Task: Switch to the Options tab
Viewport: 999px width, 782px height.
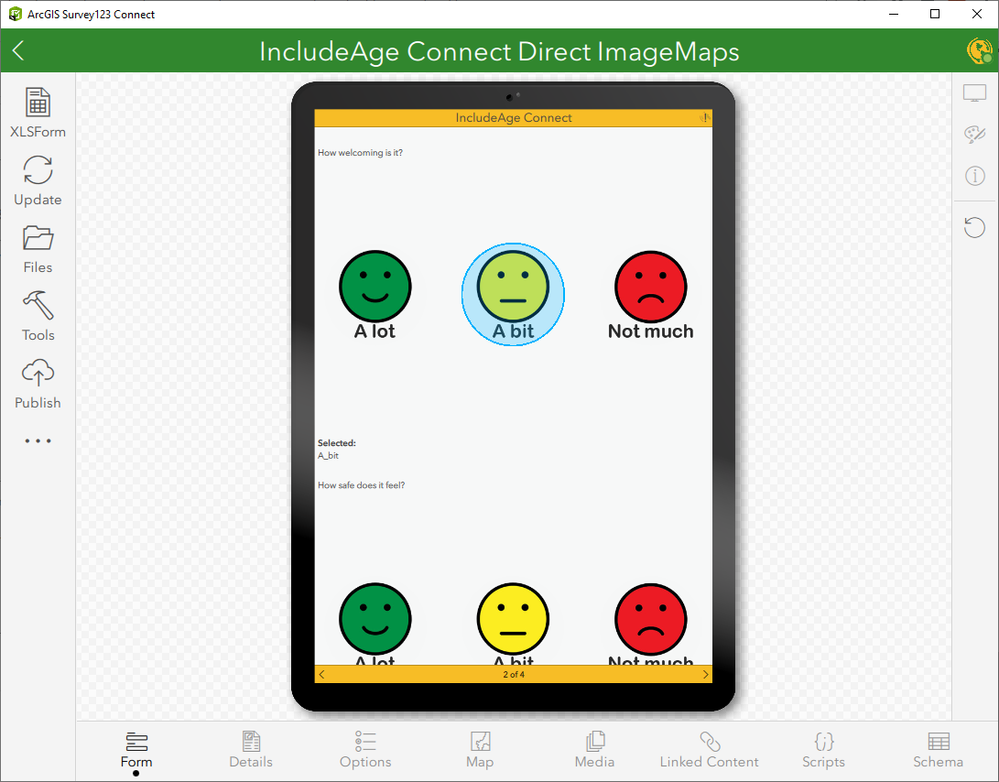Action: tap(366, 750)
